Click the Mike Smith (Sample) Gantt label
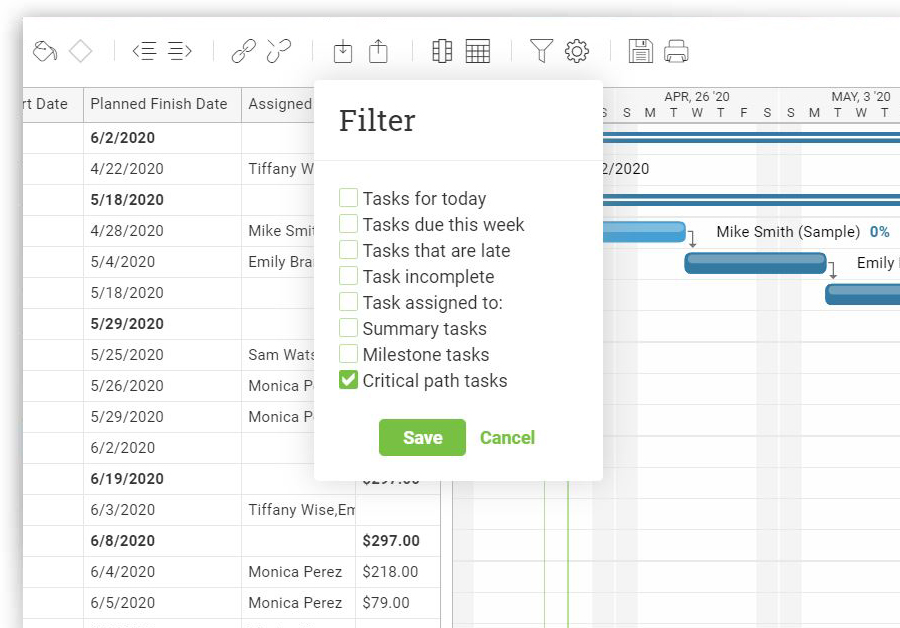Screen dimensions: 900x628 coord(788,231)
